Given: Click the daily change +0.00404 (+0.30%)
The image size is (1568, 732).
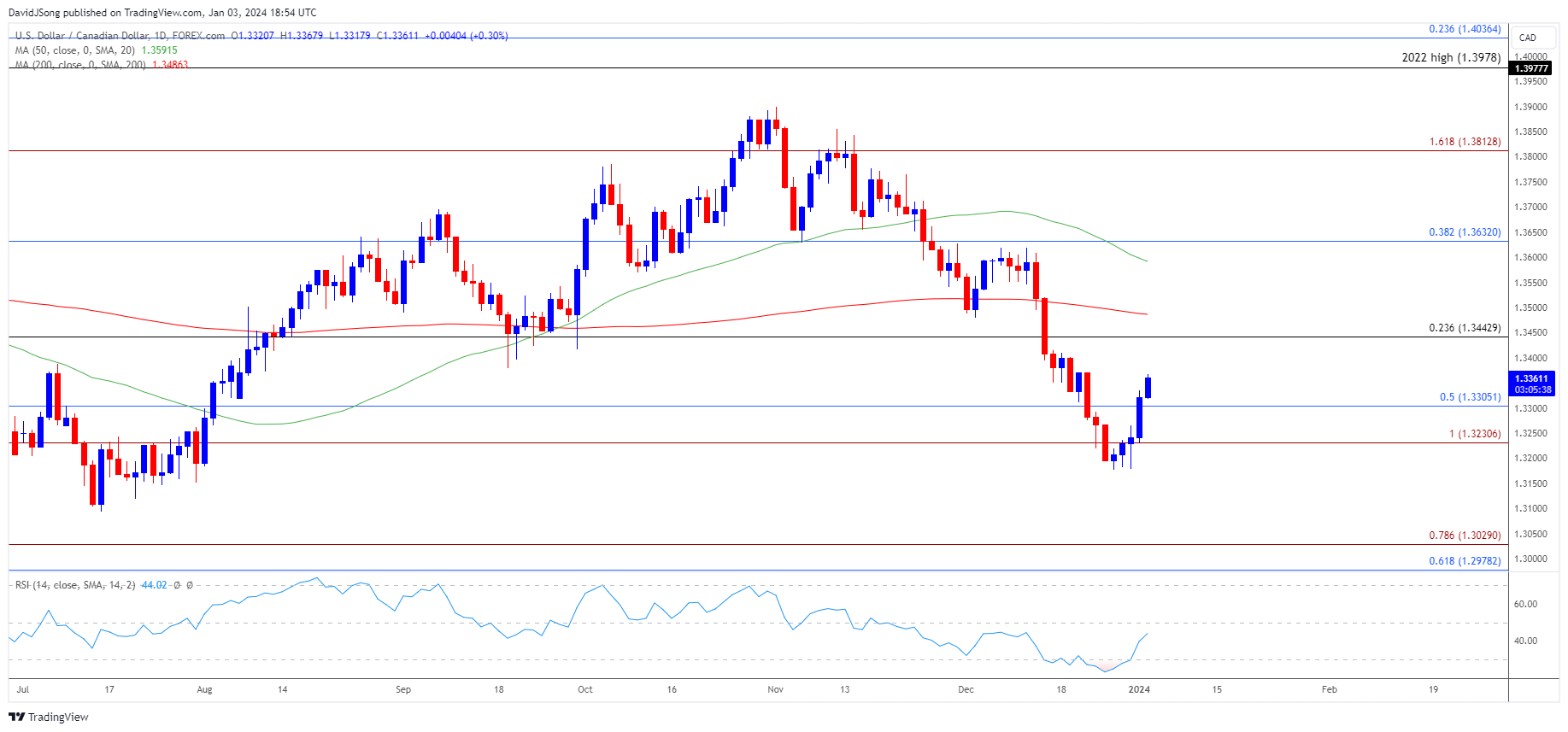Looking at the screenshot, I should pos(467,36).
